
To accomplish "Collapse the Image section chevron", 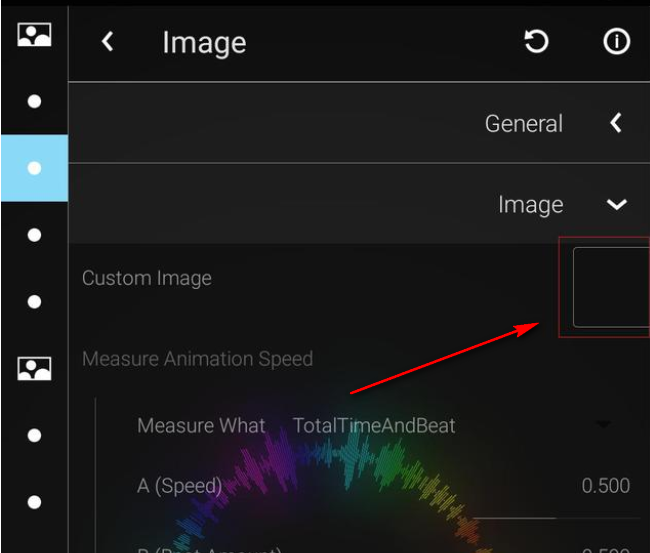I will 616,205.
